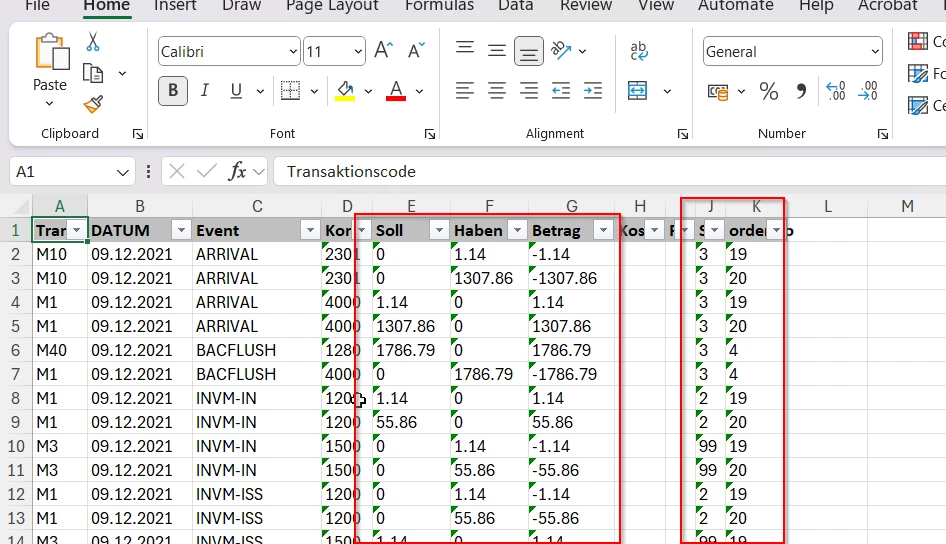946x544 pixels.
Task: Click the Cut scissors icon
Action: click(x=92, y=42)
